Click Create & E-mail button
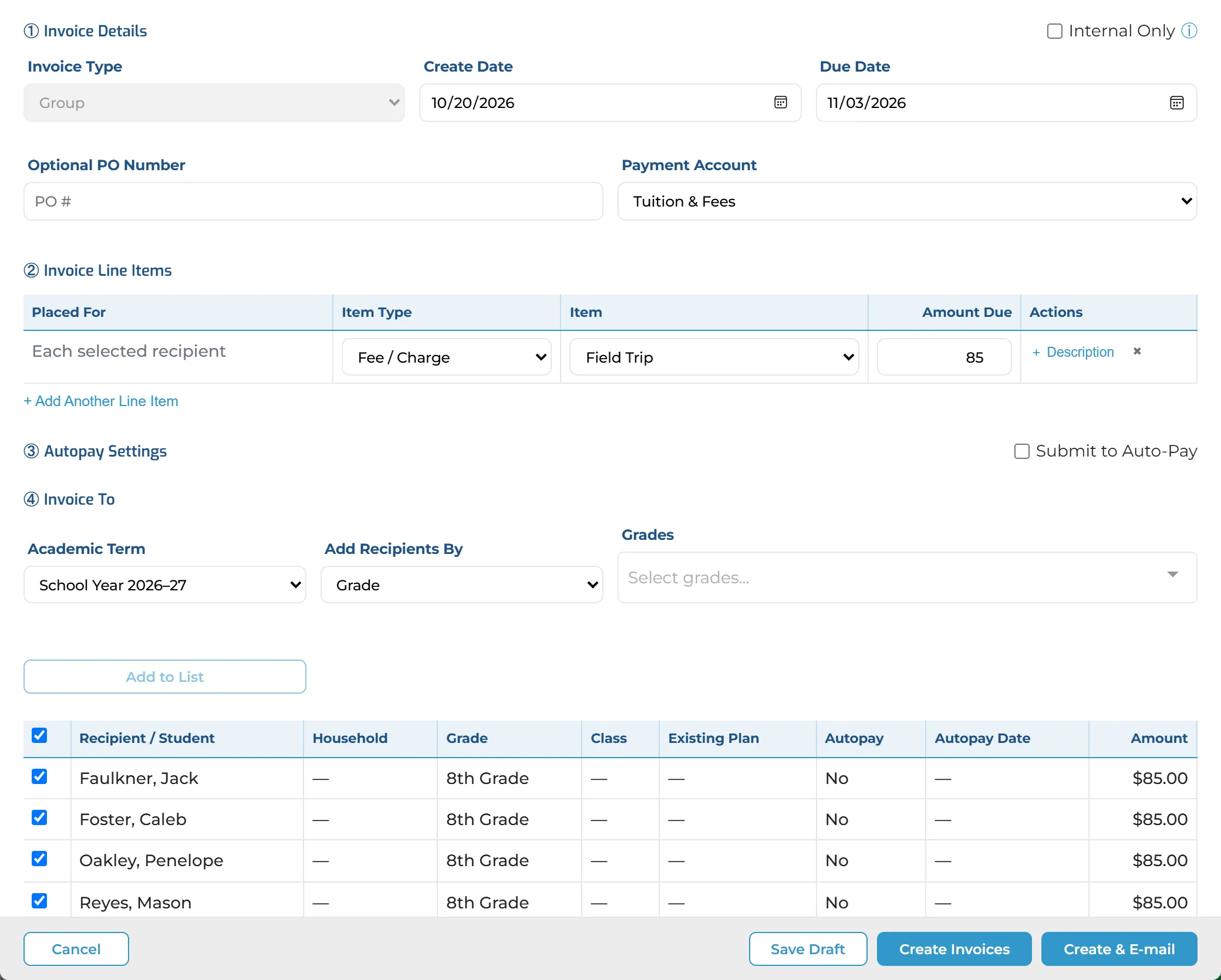Image resolution: width=1221 pixels, height=980 pixels. pyautogui.click(x=1119, y=949)
